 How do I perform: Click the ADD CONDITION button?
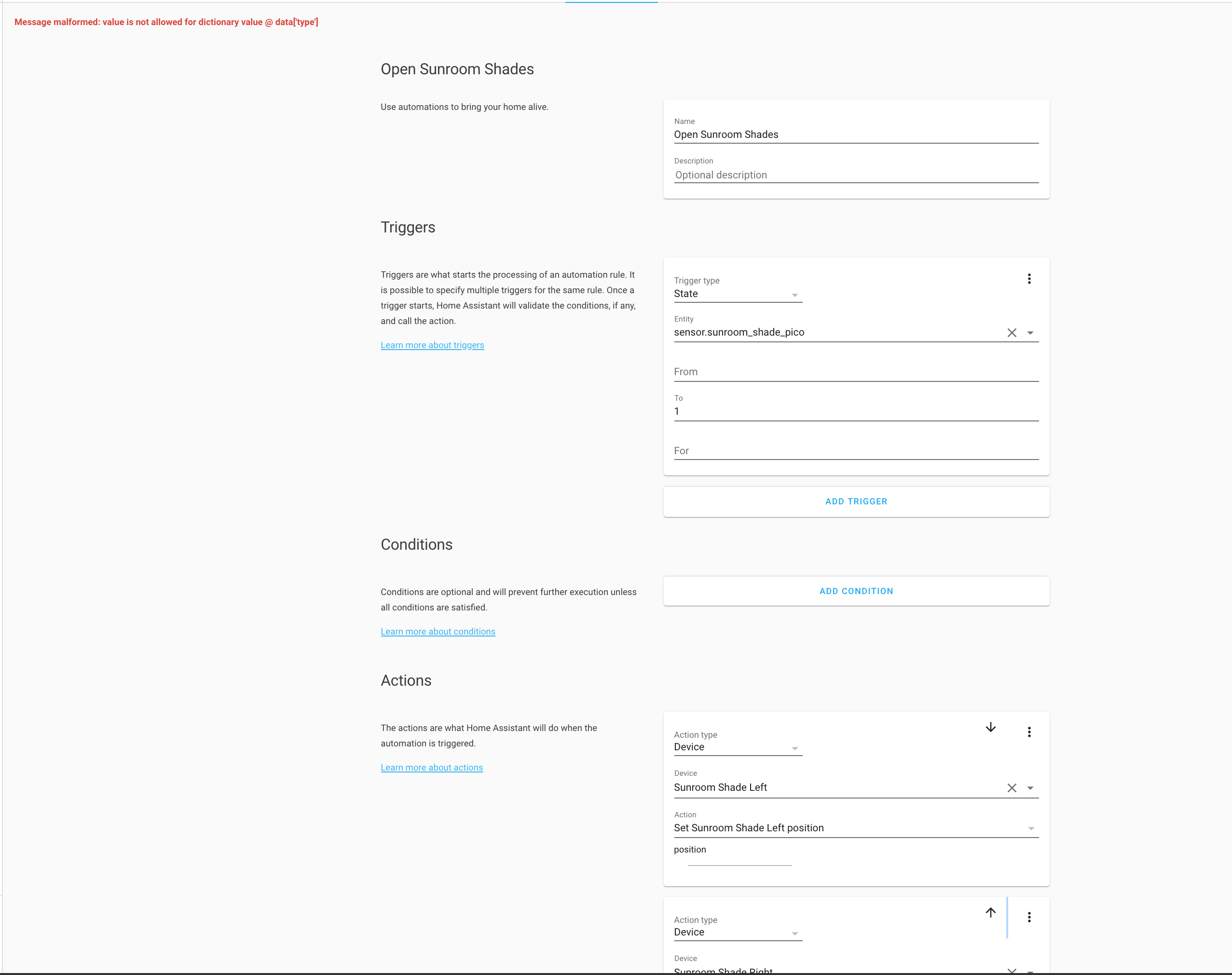(856, 591)
